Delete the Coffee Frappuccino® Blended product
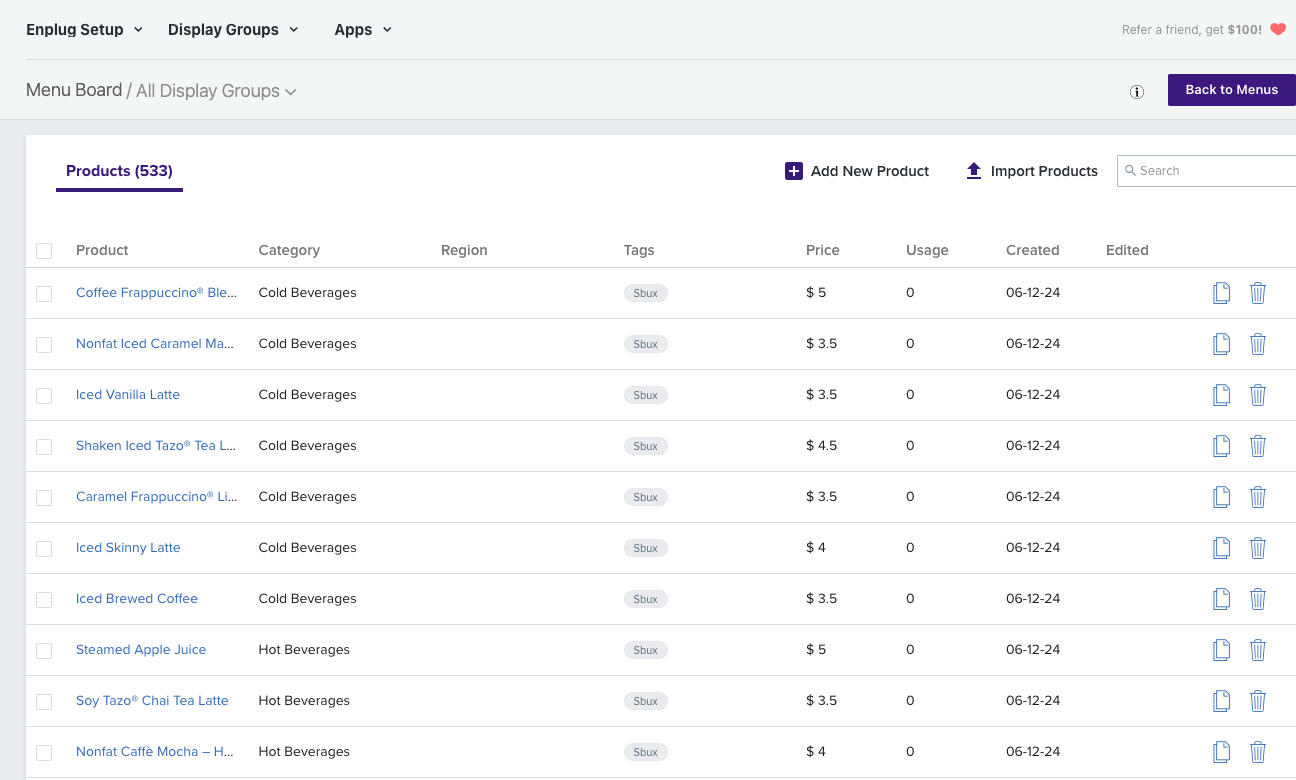 click(1257, 292)
